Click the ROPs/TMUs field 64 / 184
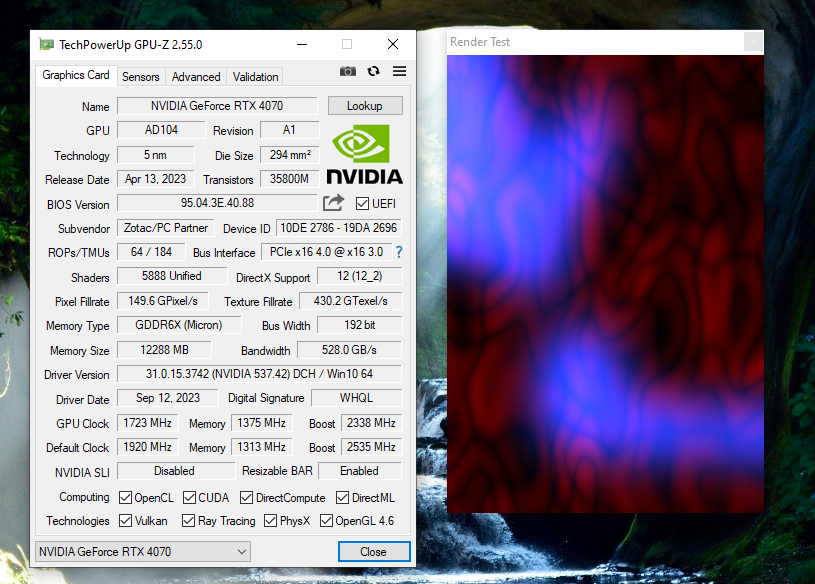This screenshot has height=584, width=815. coord(151,251)
